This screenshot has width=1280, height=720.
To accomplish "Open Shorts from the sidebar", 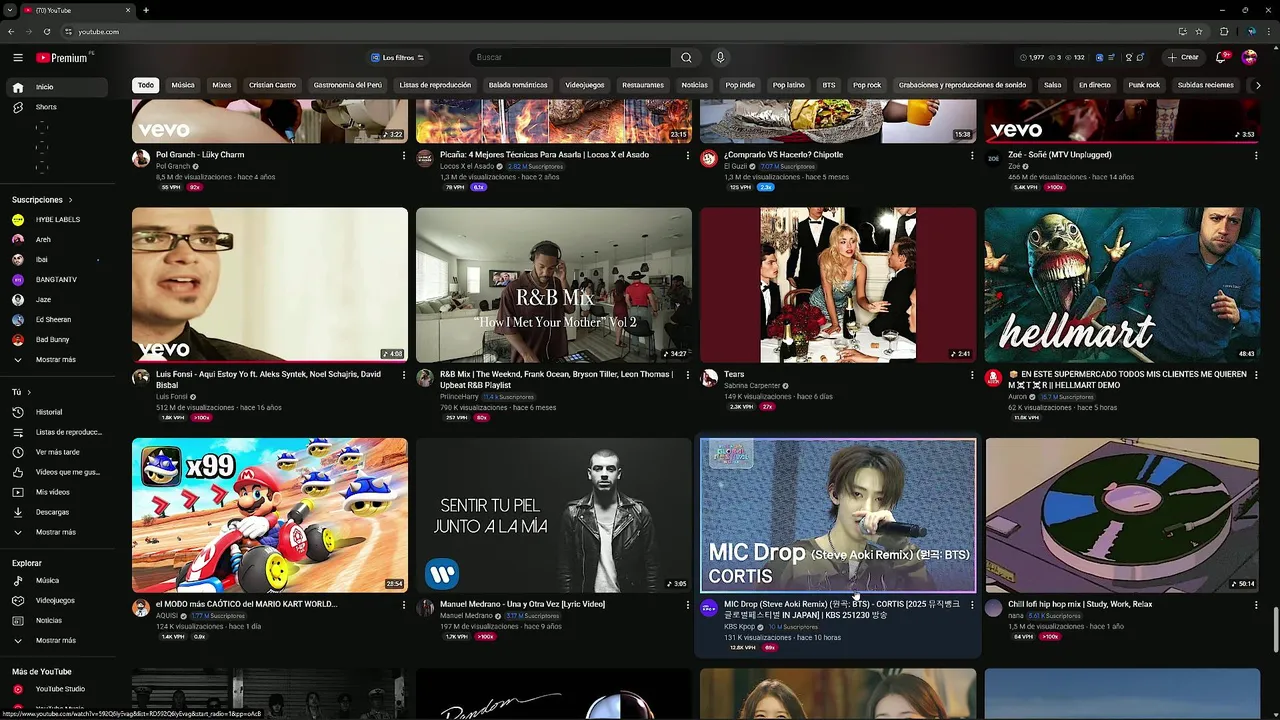I will (58, 107).
